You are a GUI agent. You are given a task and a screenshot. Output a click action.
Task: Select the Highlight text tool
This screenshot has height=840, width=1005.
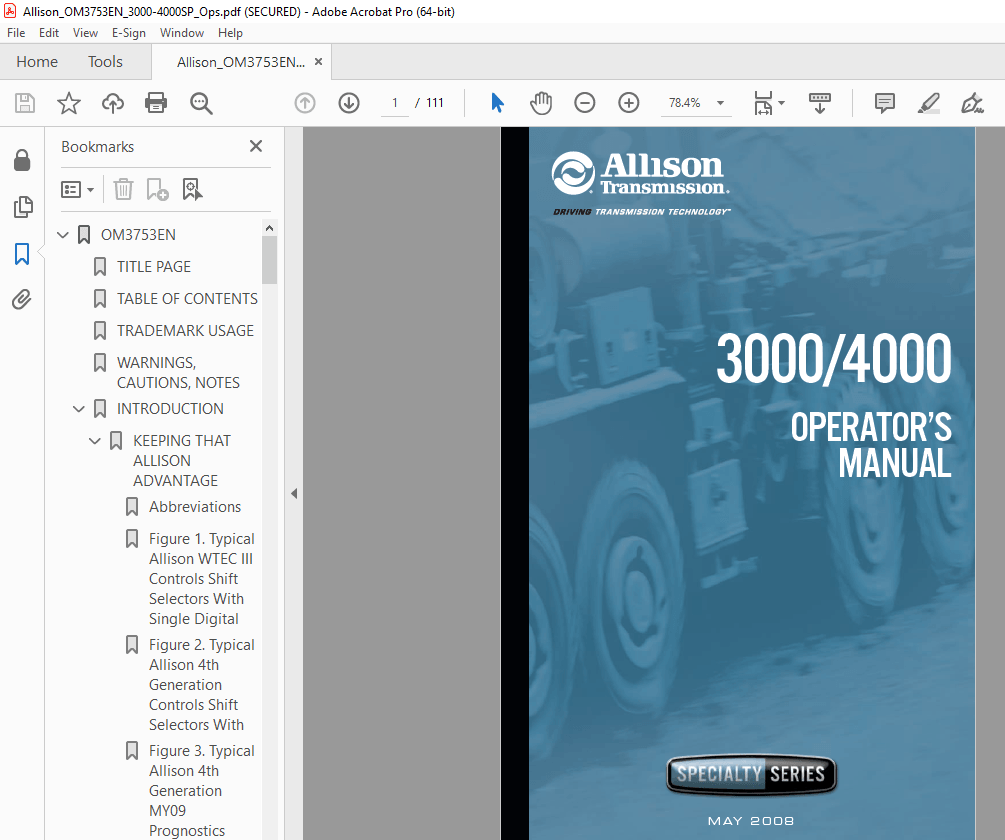[x=928, y=103]
